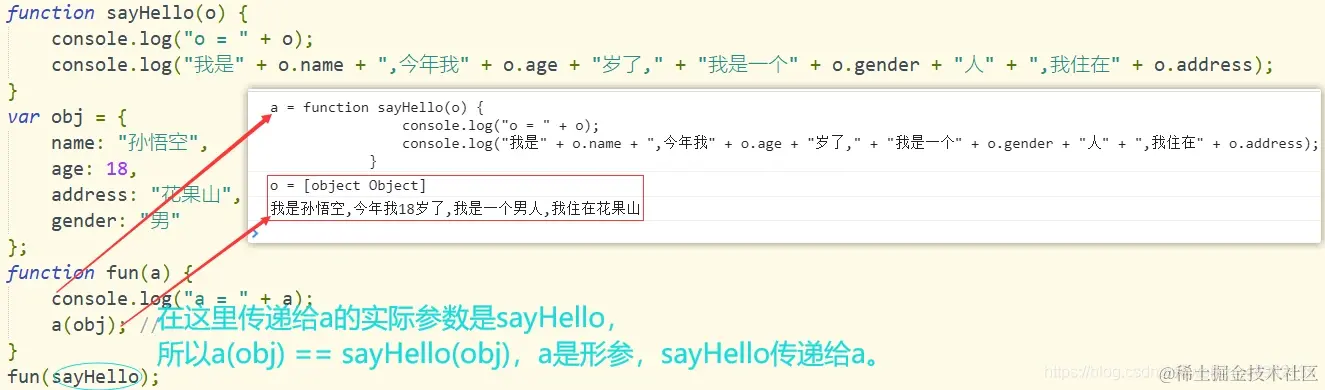Select console output 'o = [object Object]'
The width and height of the screenshot is (1325, 390).
point(348,185)
